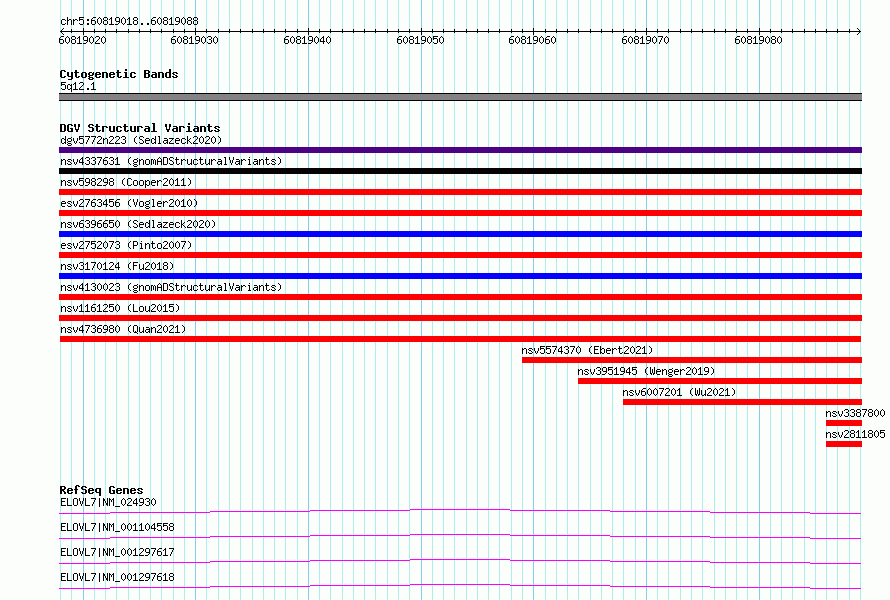
Task: Click the nsv5574370 (Ebert2021) variant bar
Action: pos(692,360)
